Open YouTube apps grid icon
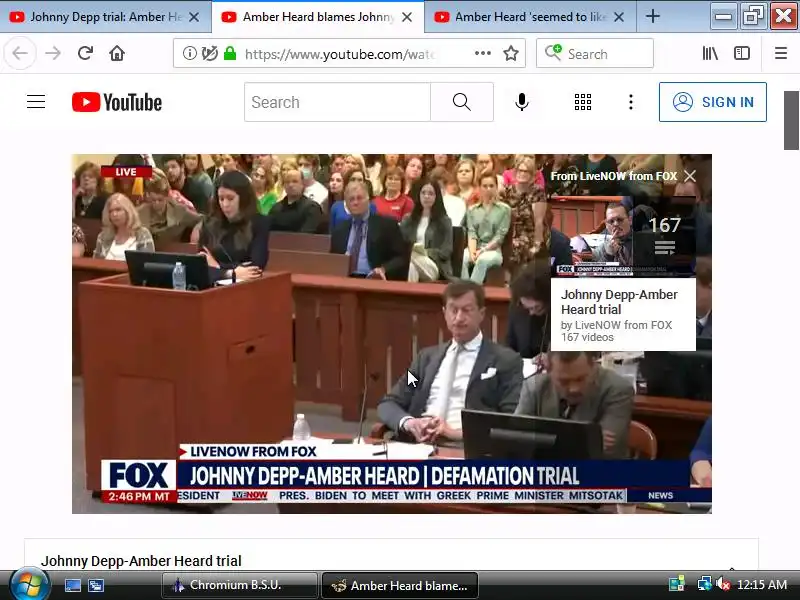The height and width of the screenshot is (600, 800). pos(583,102)
